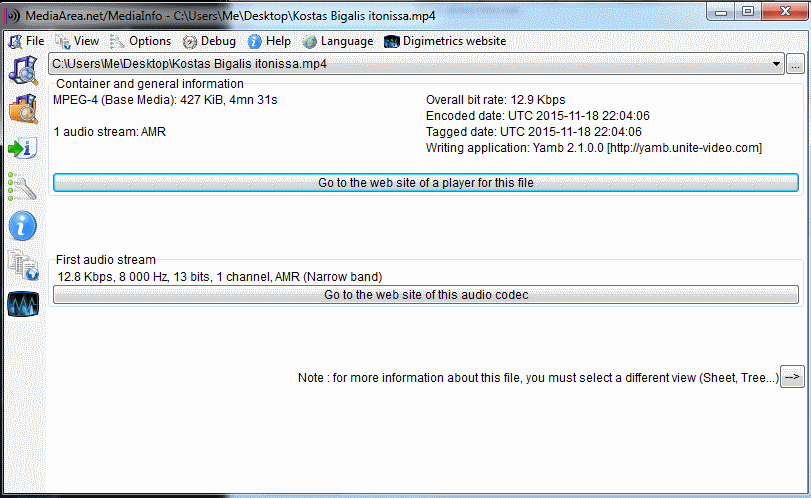This screenshot has height=498, width=811.
Task: Open the Help menu
Action: tap(269, 41)
